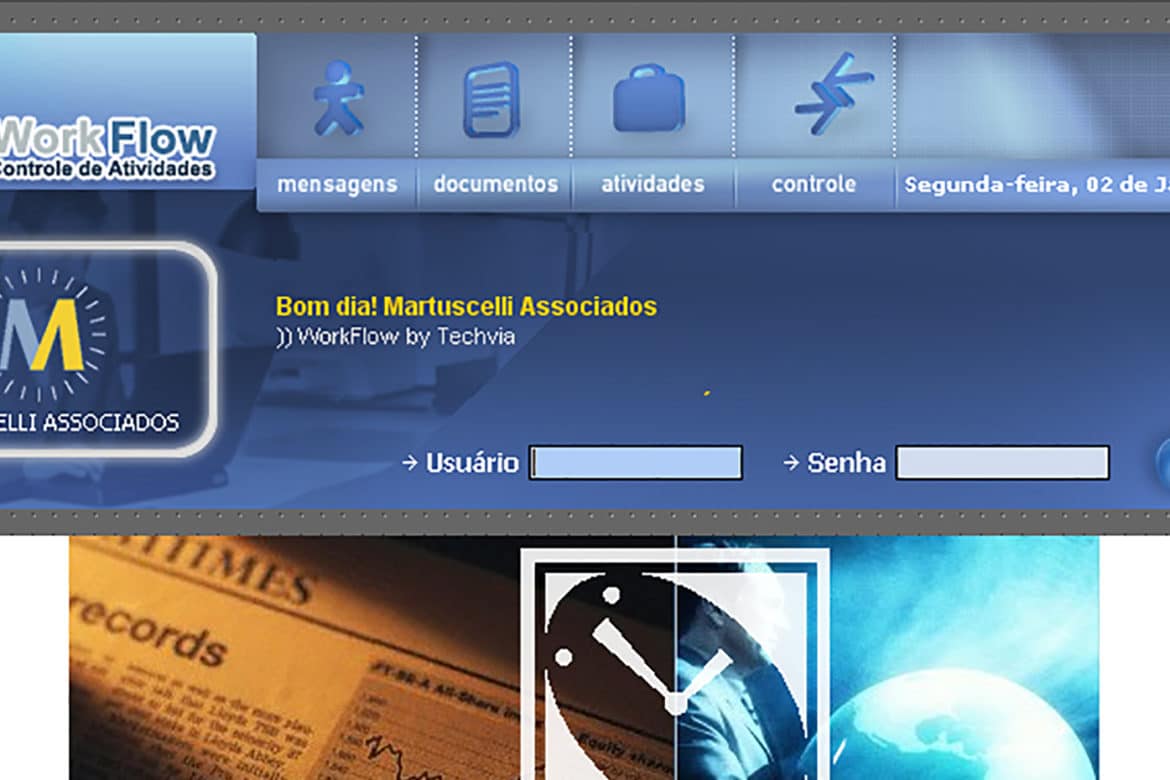
Task: Focus the Senha password field
Action: coord(1002,463)
